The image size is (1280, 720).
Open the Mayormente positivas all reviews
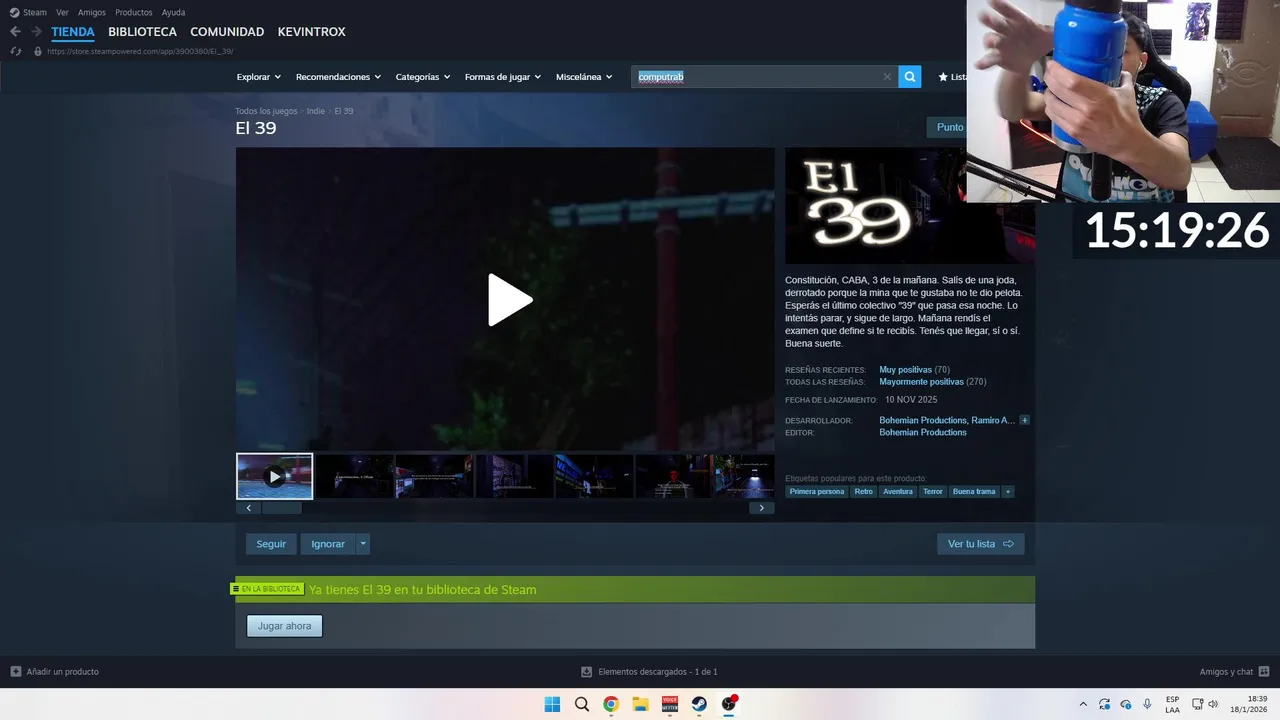pos(921,382)
